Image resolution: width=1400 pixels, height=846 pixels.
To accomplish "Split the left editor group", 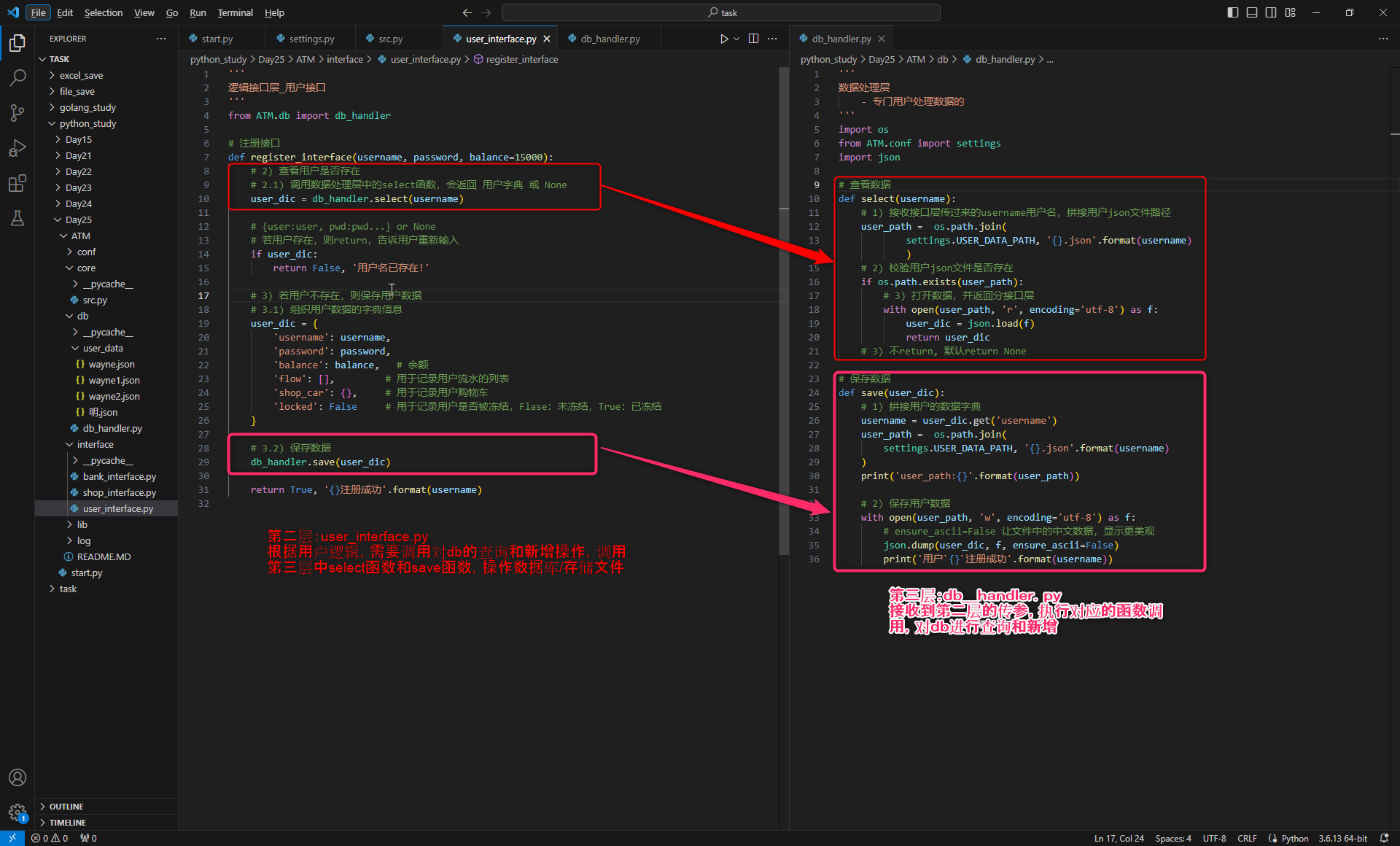I will coord(753,39).
